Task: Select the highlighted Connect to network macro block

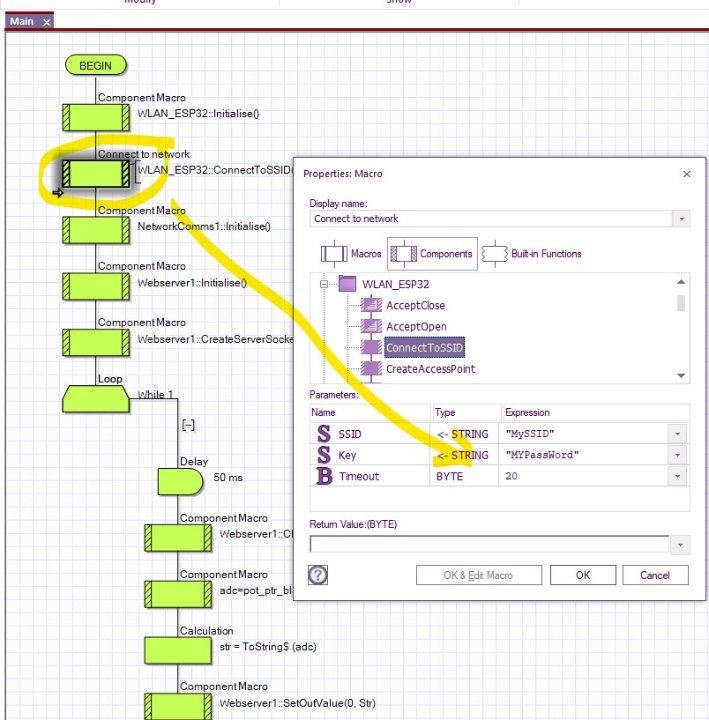Action: pyautogui.click(x=96, y=174)
